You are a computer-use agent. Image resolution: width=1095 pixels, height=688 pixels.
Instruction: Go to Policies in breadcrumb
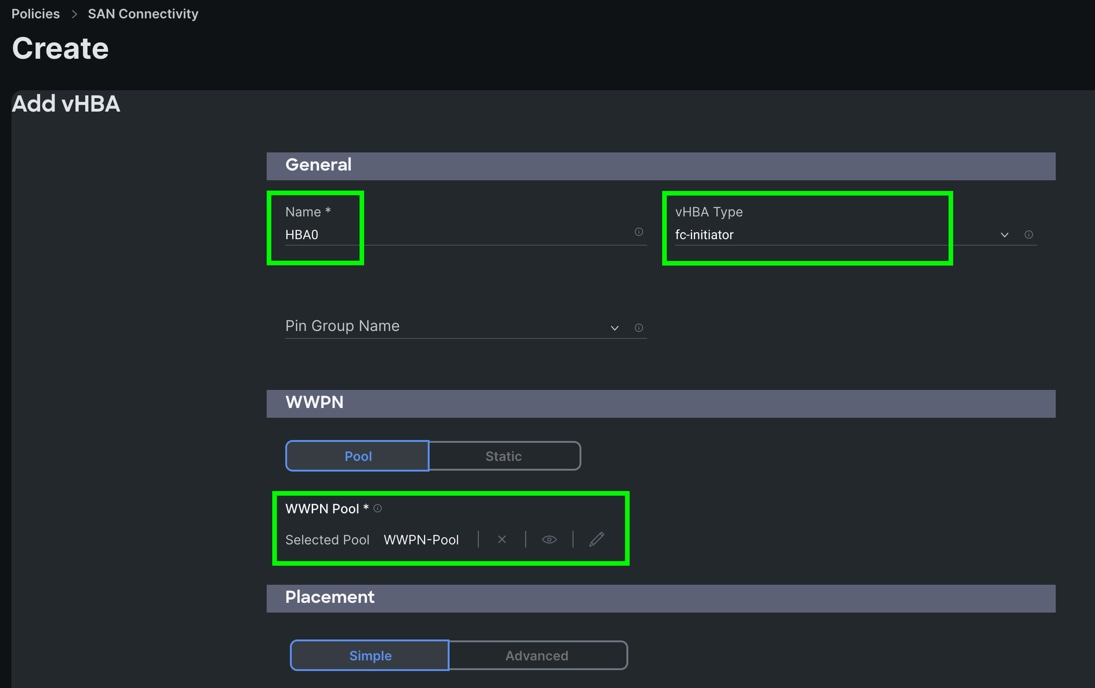36,14
